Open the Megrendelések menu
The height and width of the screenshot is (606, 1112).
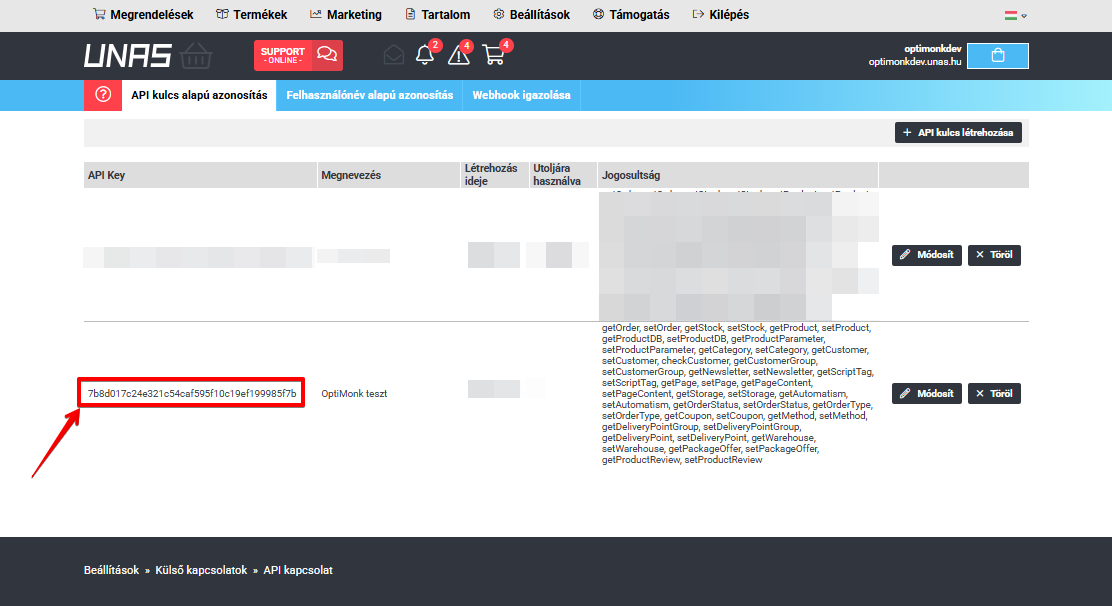click(143, 15)
